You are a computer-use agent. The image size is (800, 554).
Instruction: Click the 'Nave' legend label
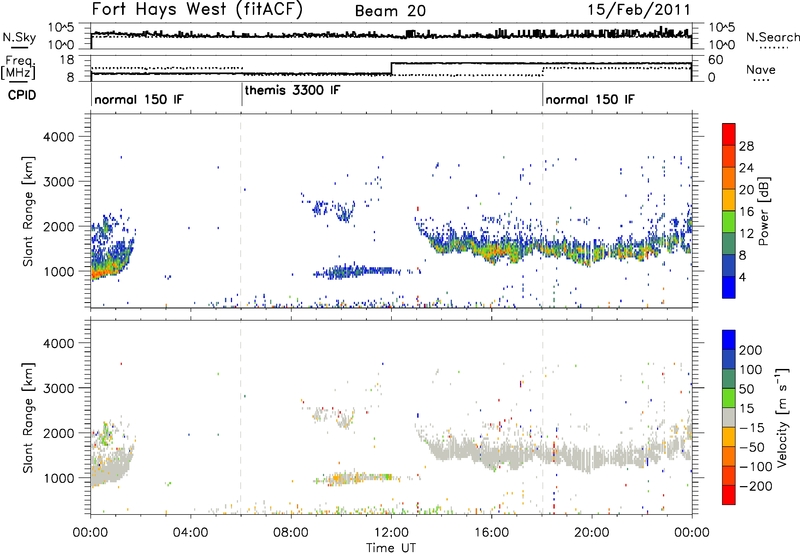click(x=761, y=70)
